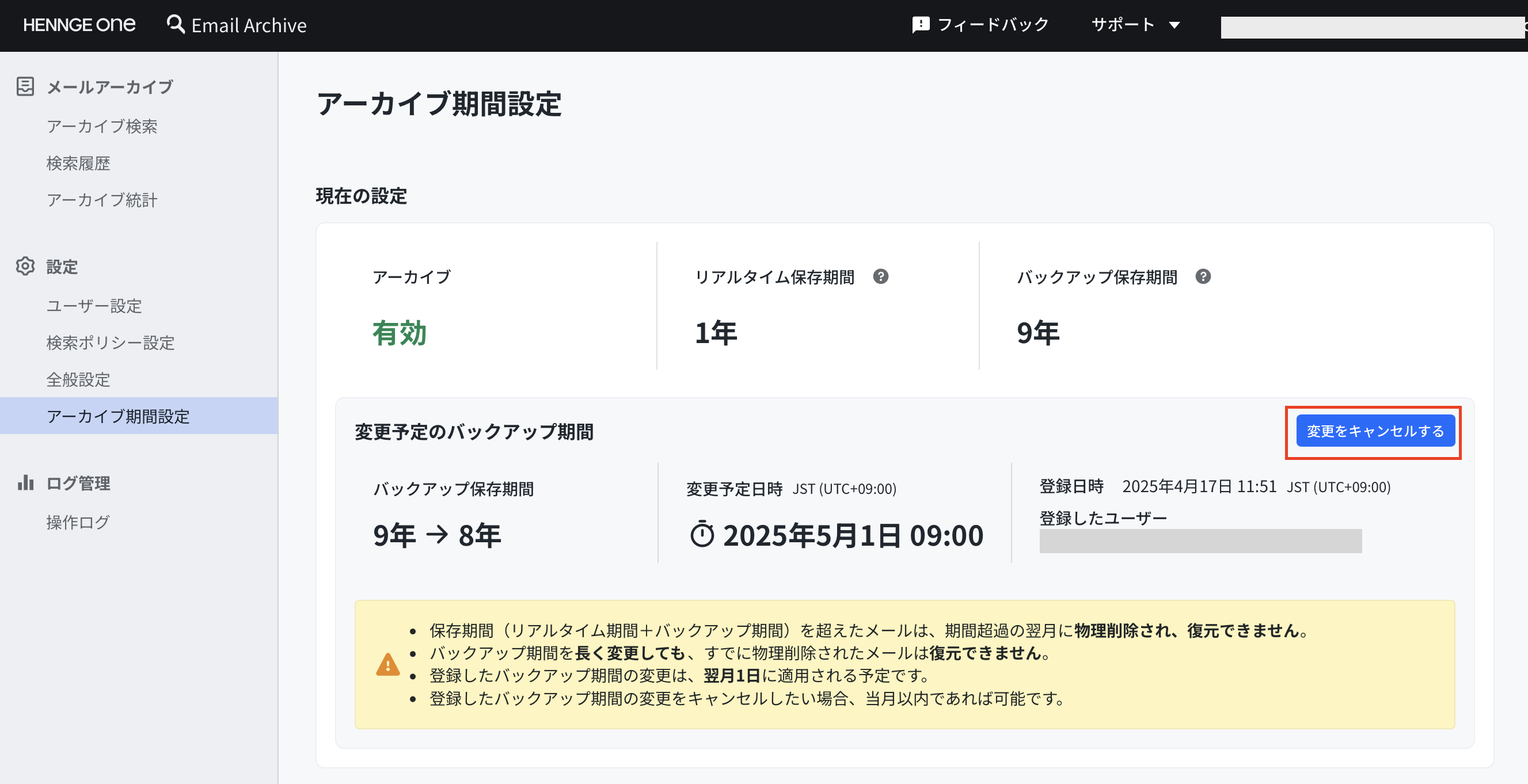
Task: Open the フィードバック link
Action: tap(980, 25)
